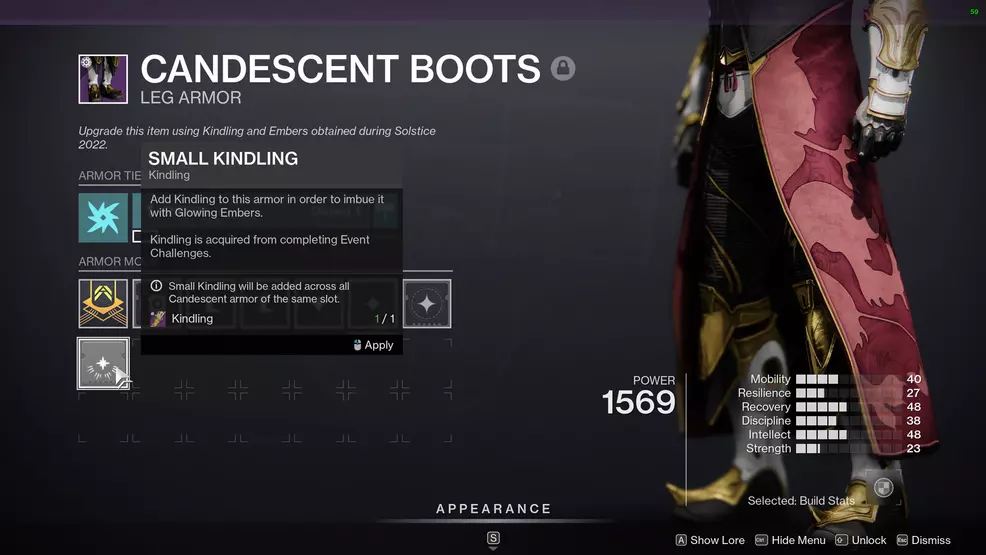Hide Menu in the footer bar
Viewport: 986px width, 555px height.
pyautogui.click(x=790, y=540)
